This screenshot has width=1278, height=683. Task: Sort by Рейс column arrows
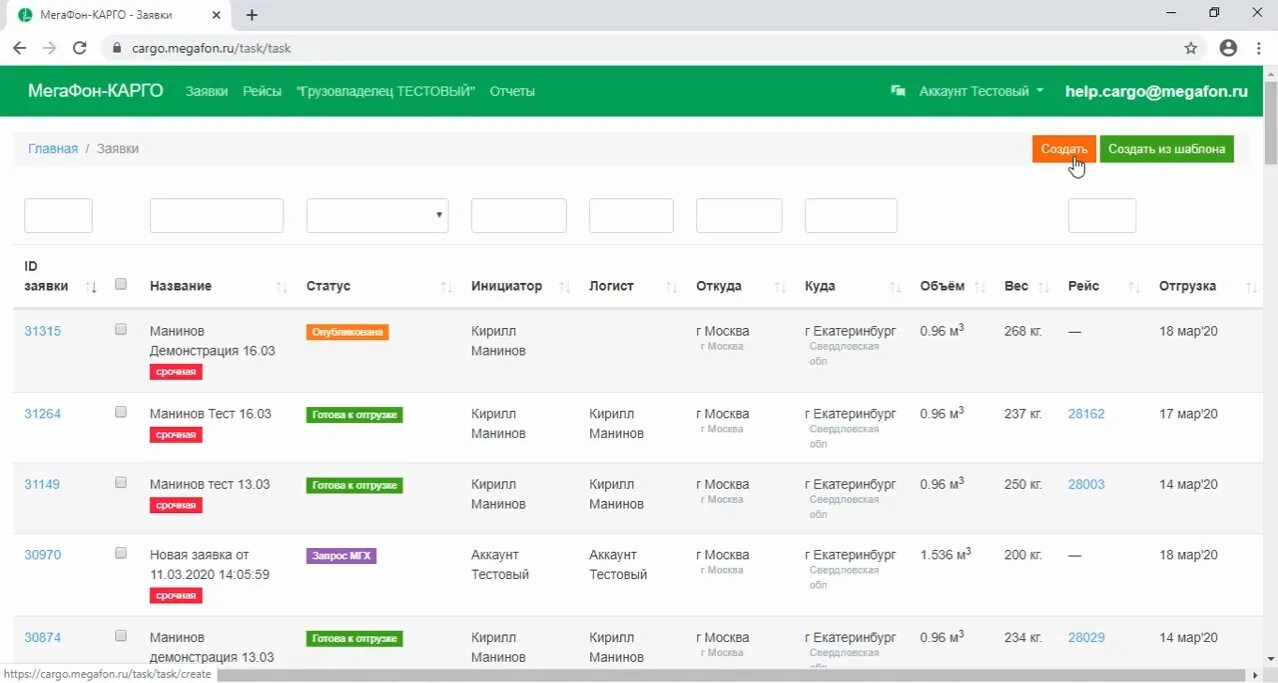click(1134, 287)
